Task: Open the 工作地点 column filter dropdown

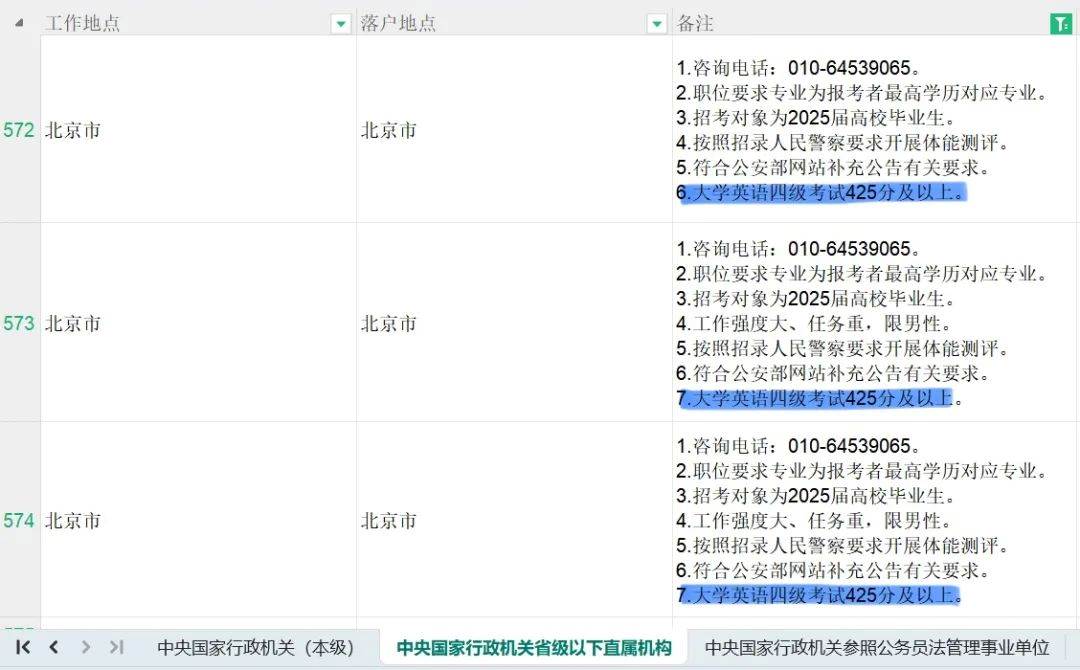Action: pyautogui.click(x=340, y=24)
